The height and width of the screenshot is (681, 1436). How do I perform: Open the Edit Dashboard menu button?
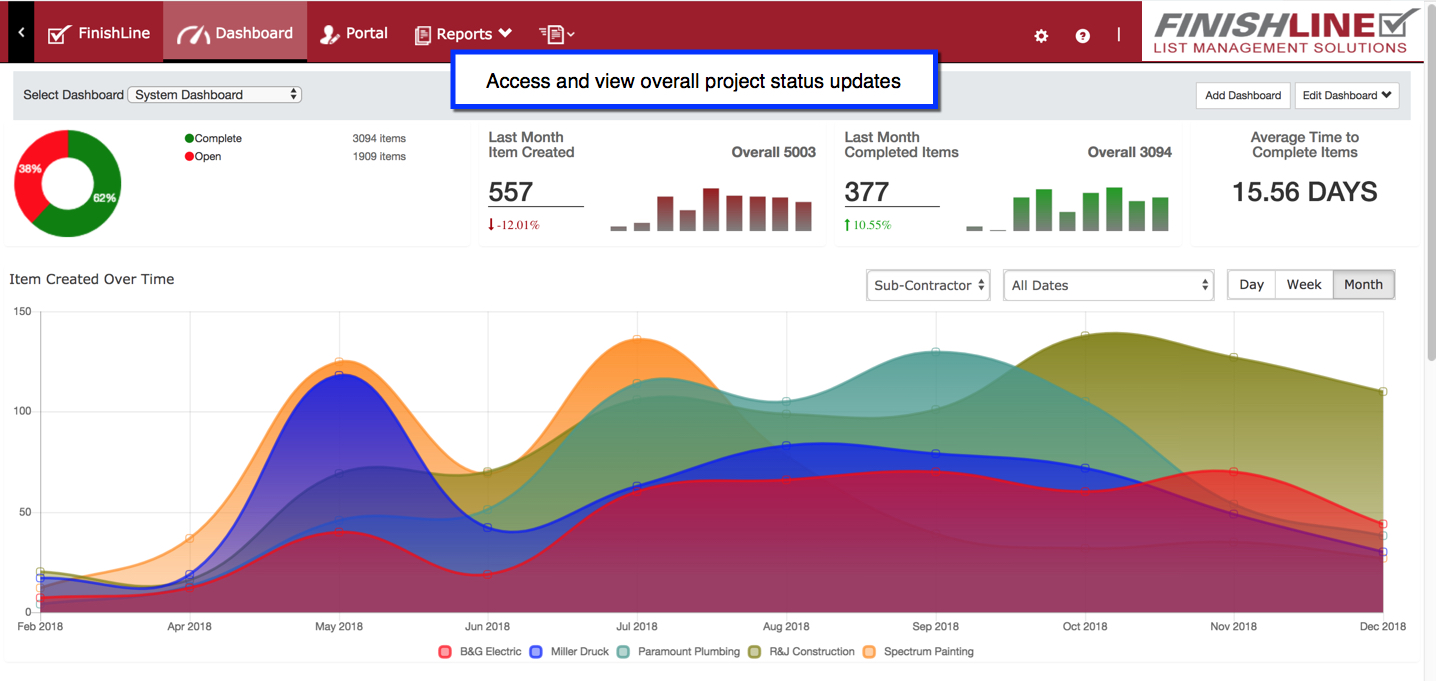(1347, 95)
